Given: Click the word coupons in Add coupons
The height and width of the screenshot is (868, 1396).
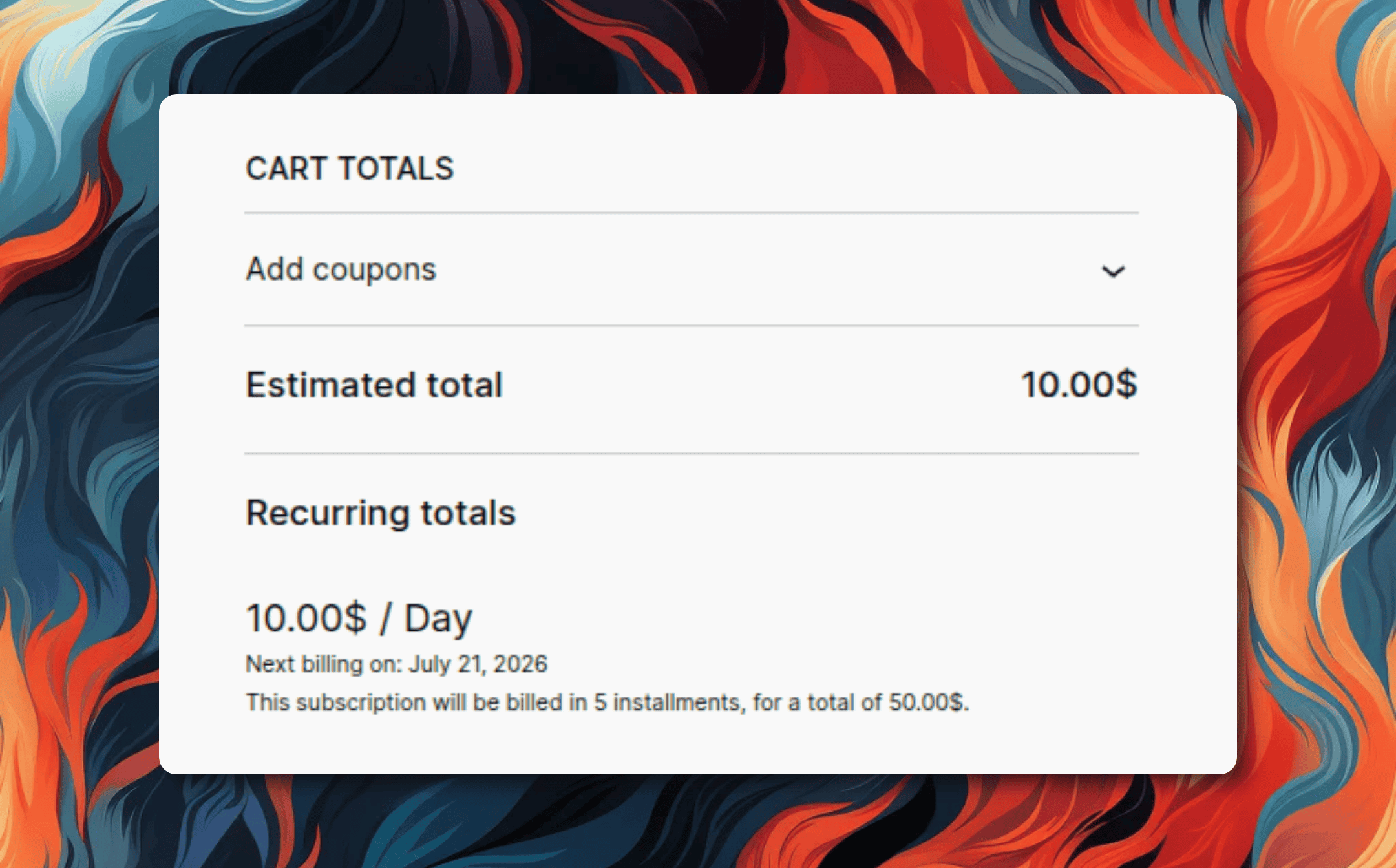Looking at the screenshot, I should coord(375,271).
